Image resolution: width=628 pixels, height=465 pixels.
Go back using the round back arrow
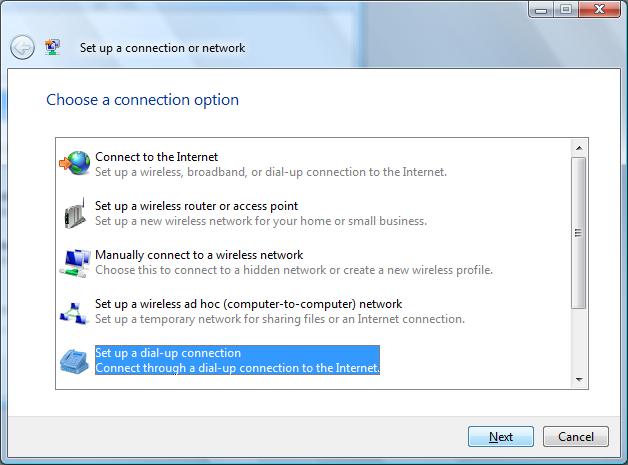[x=22, y=47]
